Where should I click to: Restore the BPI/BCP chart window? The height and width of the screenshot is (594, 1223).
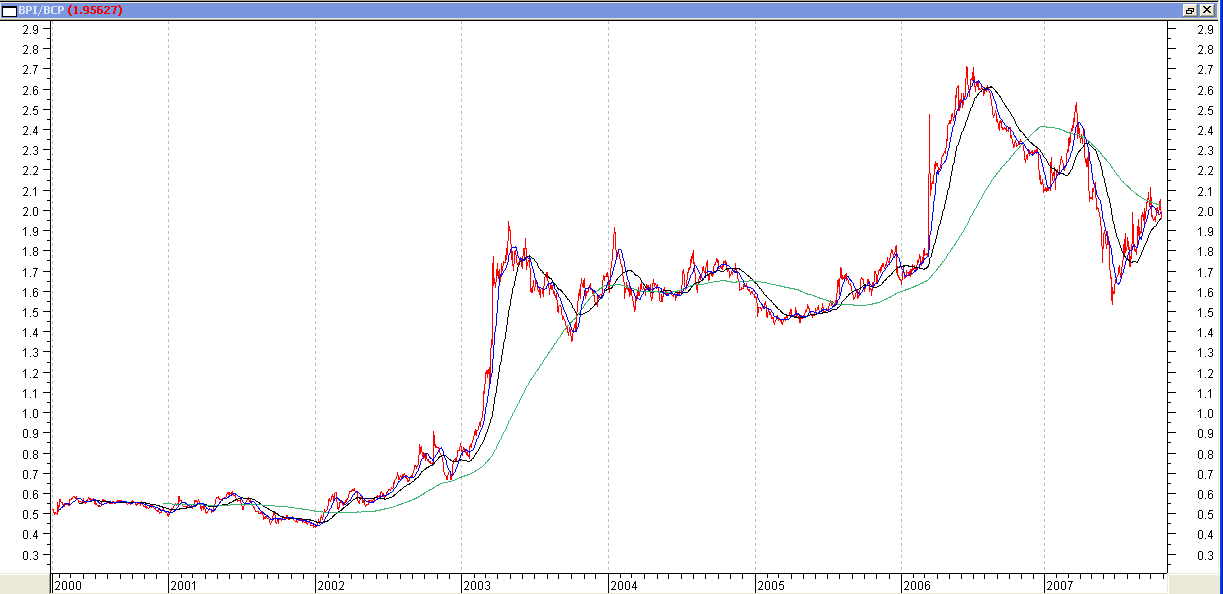[x=1190, y=9]
